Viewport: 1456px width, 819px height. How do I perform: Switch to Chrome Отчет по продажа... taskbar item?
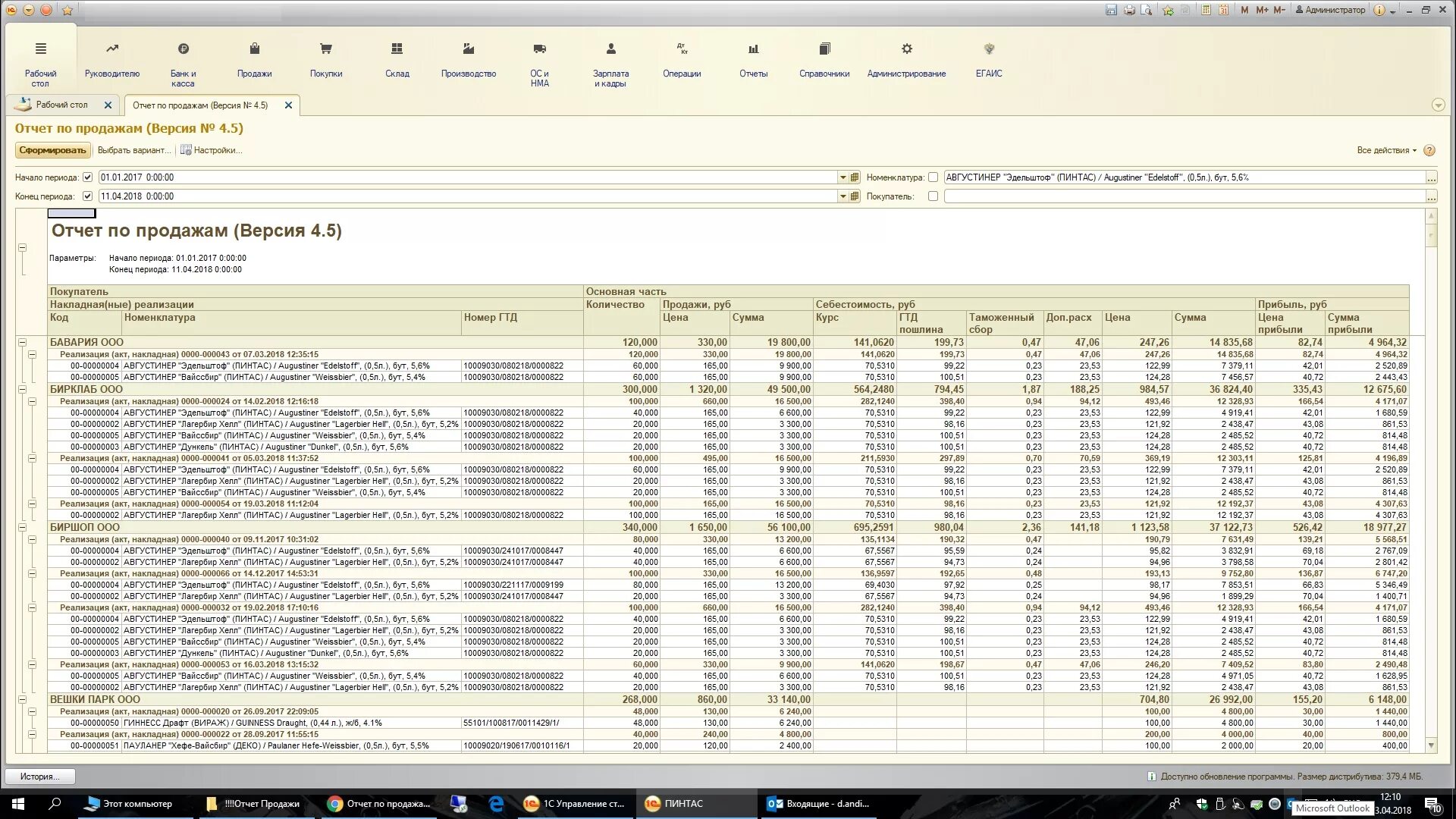coord(378,804)
